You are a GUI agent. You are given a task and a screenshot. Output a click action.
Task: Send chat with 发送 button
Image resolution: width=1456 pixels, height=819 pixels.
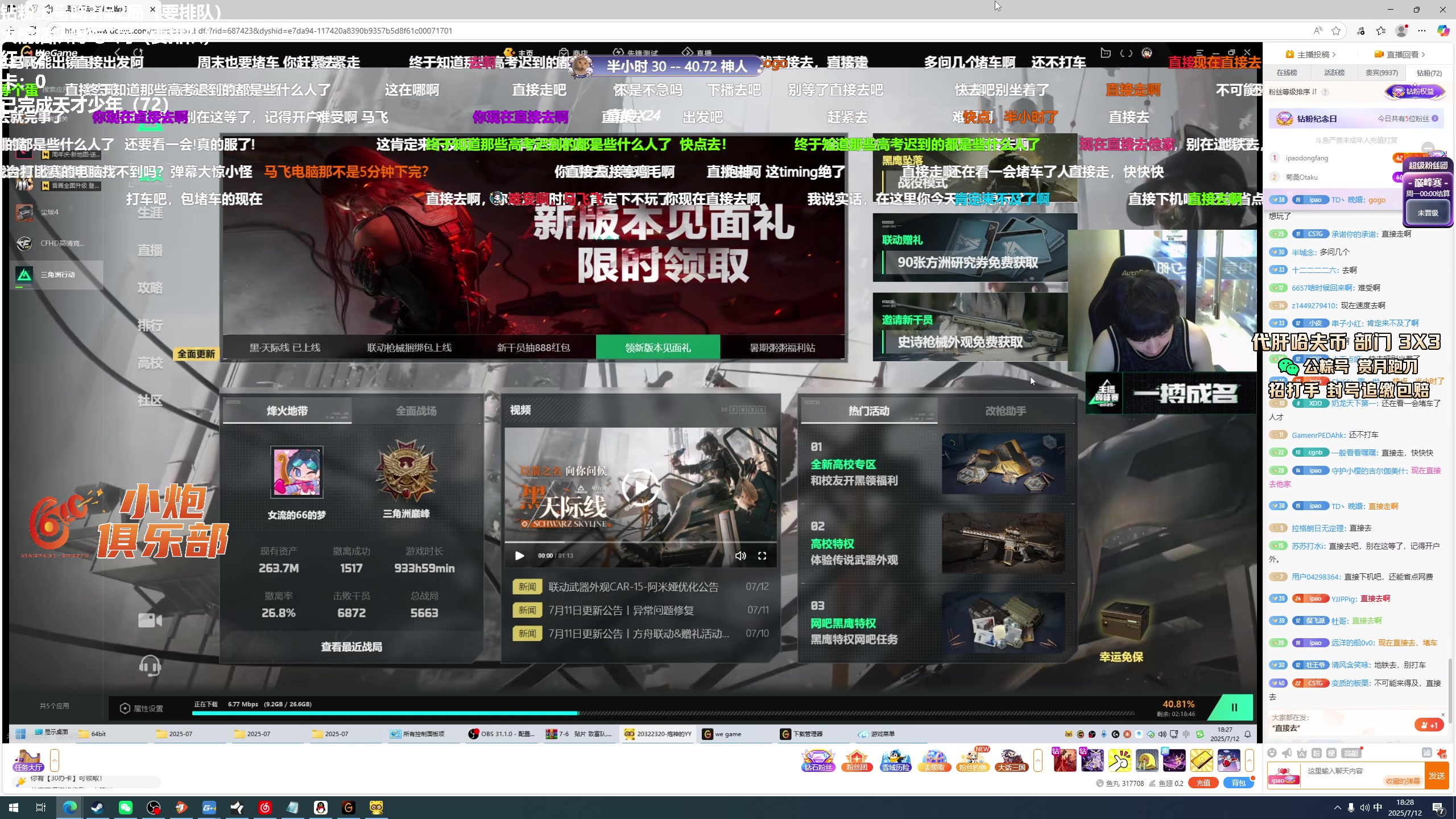coord(1437,775)
